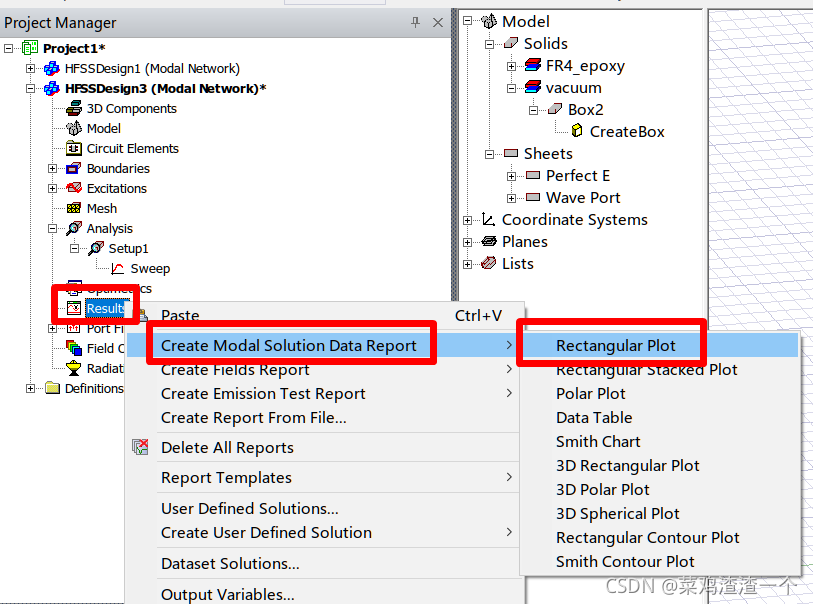
Task: Select 3D Rectangular Plot
Action: (x=660, y=466)
